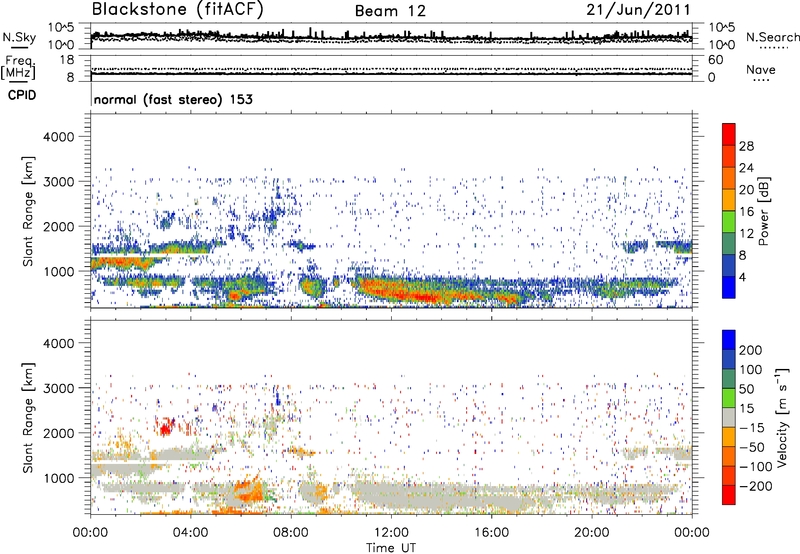Screen dimensions: 800x554
Task: Click the 'Time UT' axis label
Action: point(391,548)
